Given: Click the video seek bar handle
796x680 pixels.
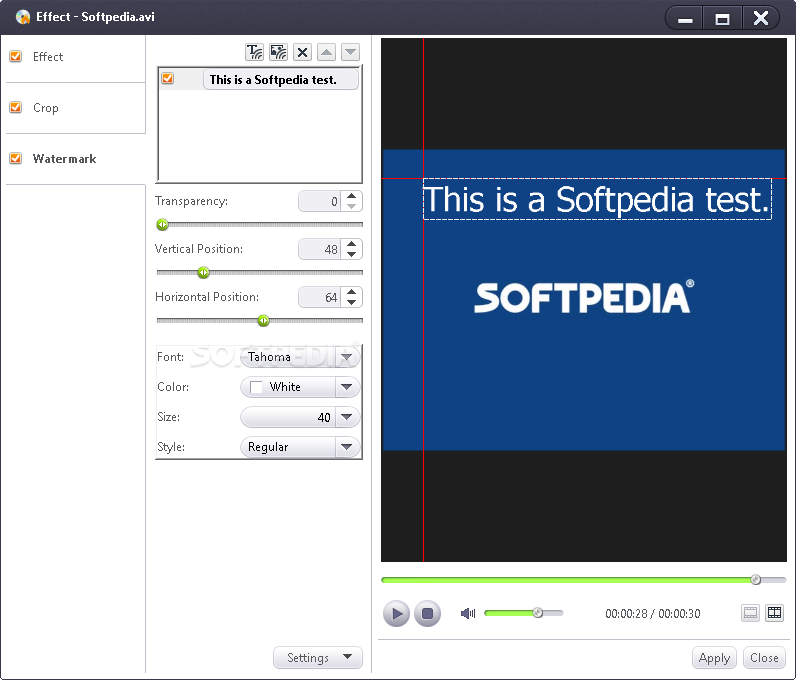Looking at the screenshot, I should click(x=755, y=579).
